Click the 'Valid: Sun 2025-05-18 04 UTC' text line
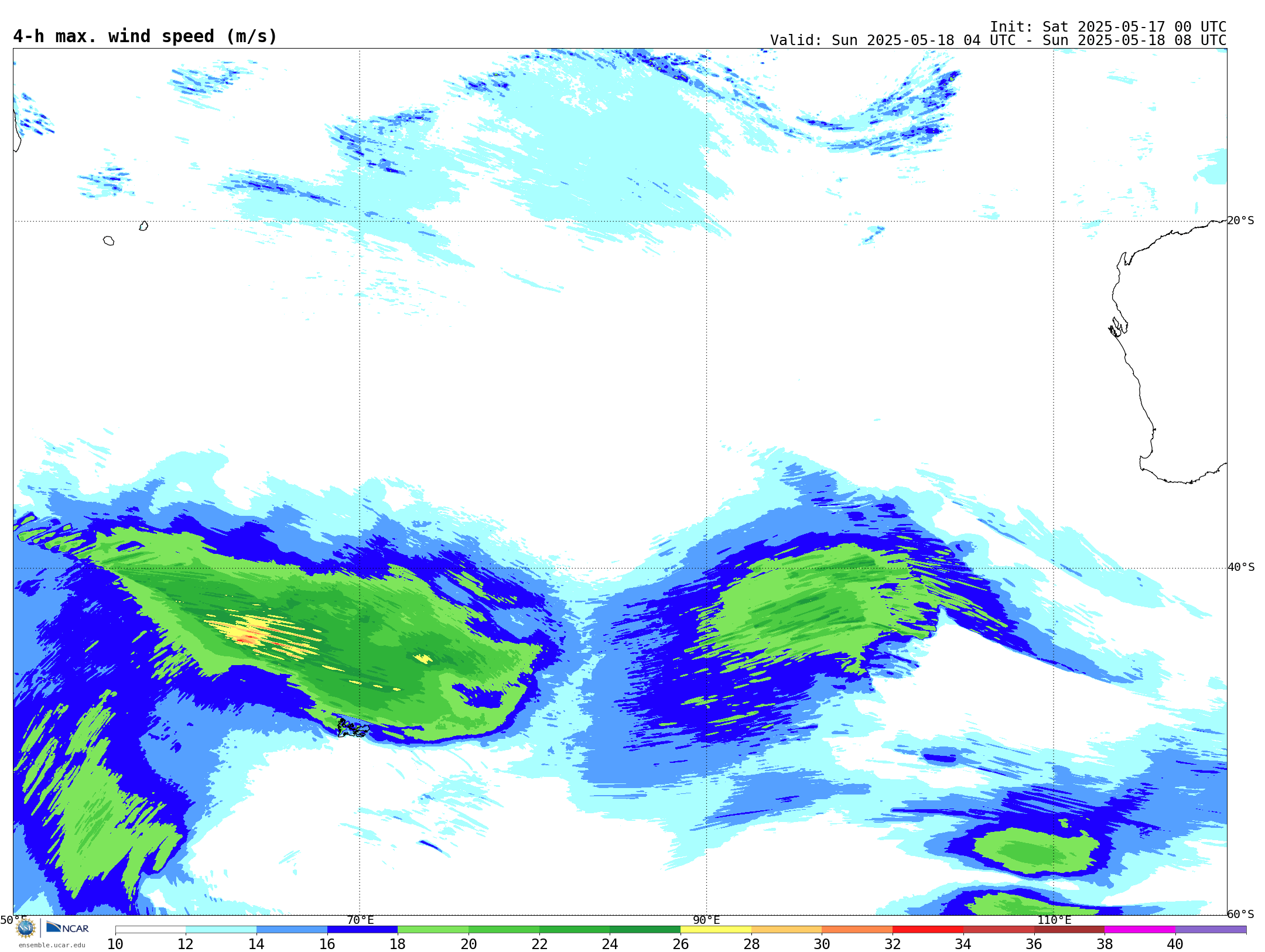The height and width of the screenshot is (952, 1265). (998, 40)
